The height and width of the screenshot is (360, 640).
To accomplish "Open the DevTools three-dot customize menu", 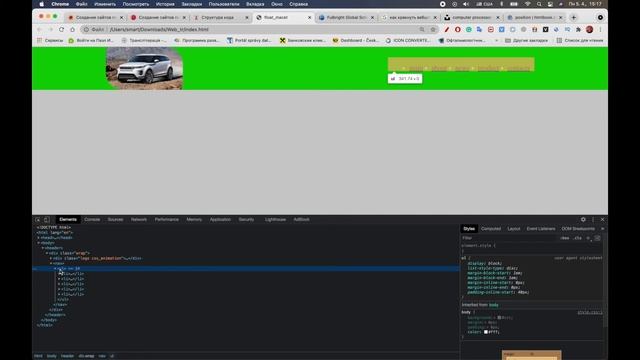I will (x=593, y=220).
